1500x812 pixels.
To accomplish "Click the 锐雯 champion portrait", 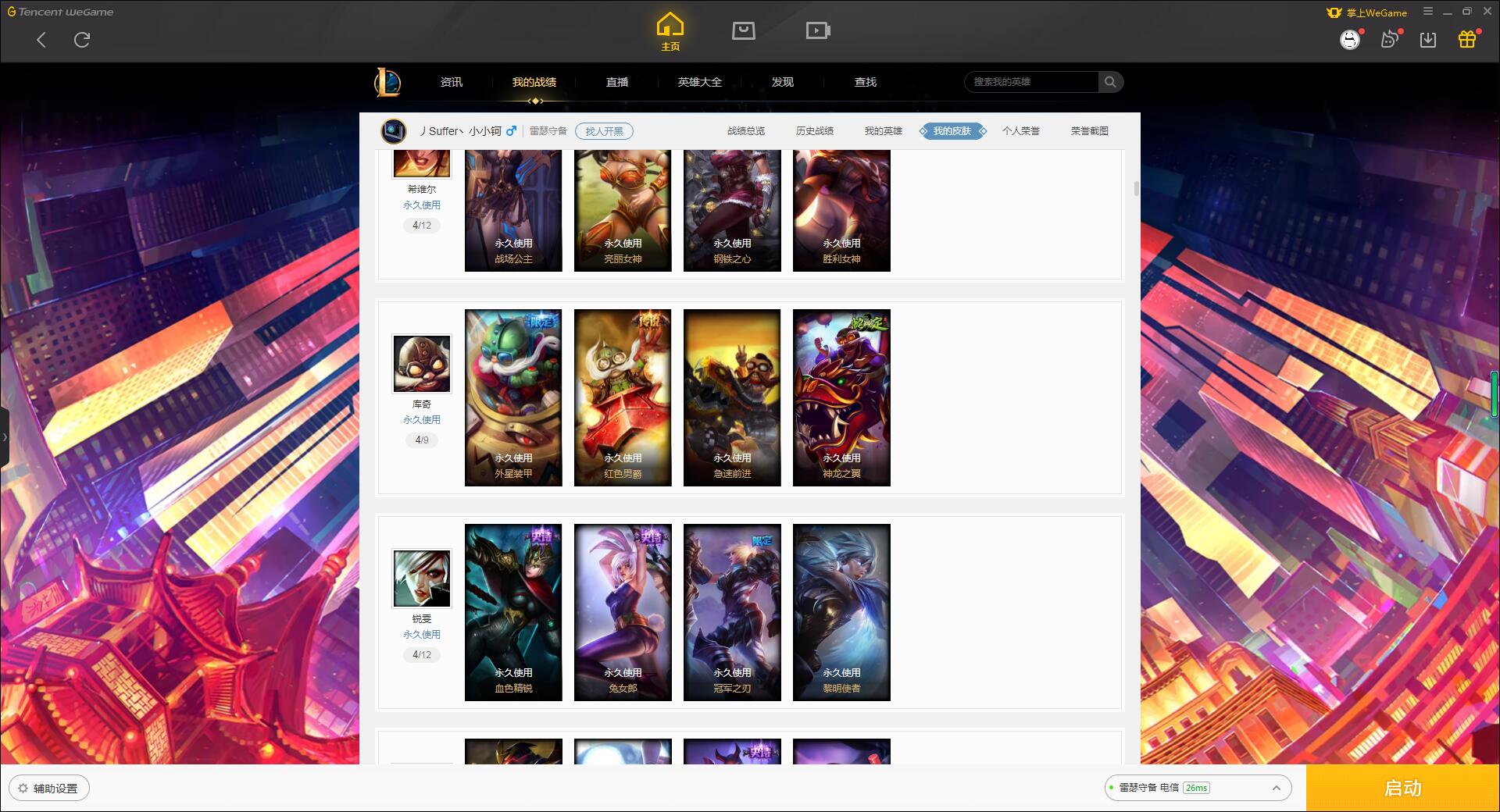I will click(422, 579).
